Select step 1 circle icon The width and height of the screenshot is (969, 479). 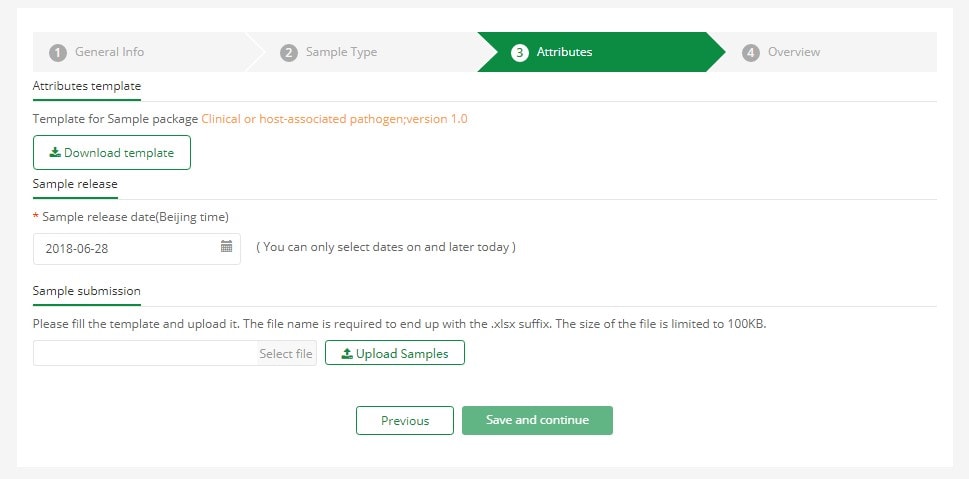57,53
